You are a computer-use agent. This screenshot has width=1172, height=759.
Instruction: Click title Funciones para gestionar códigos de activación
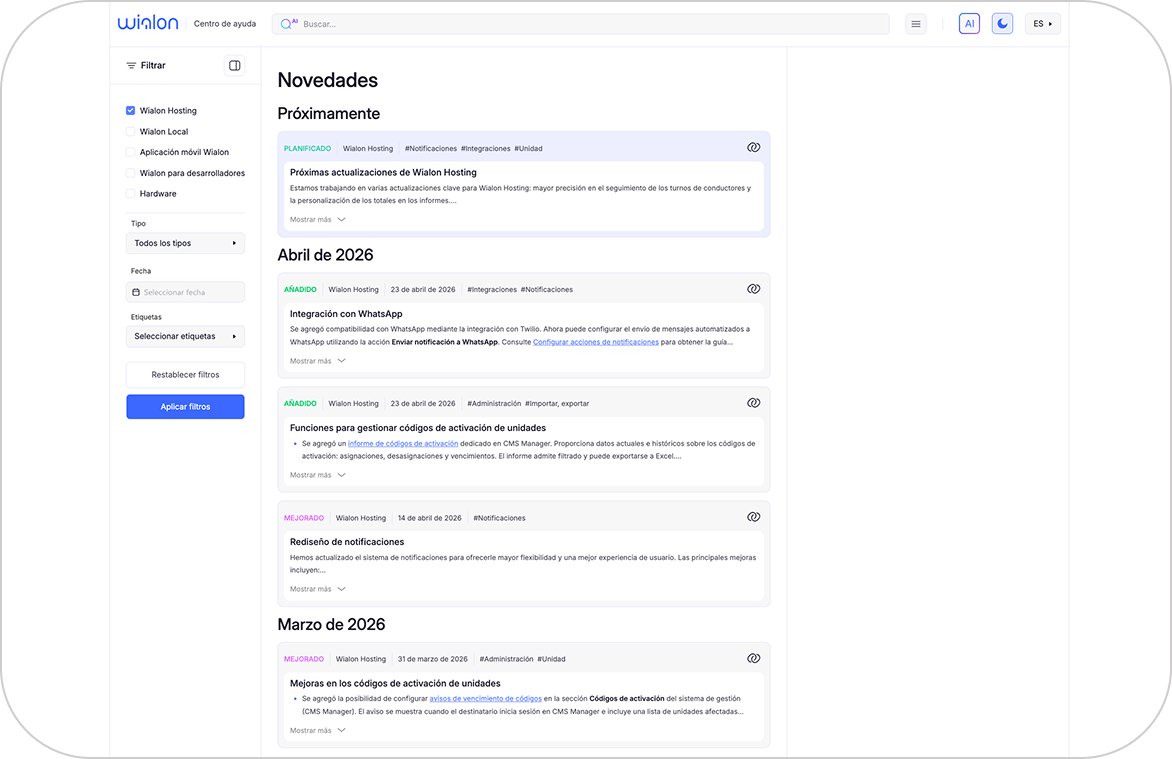[x=418, y=428]
